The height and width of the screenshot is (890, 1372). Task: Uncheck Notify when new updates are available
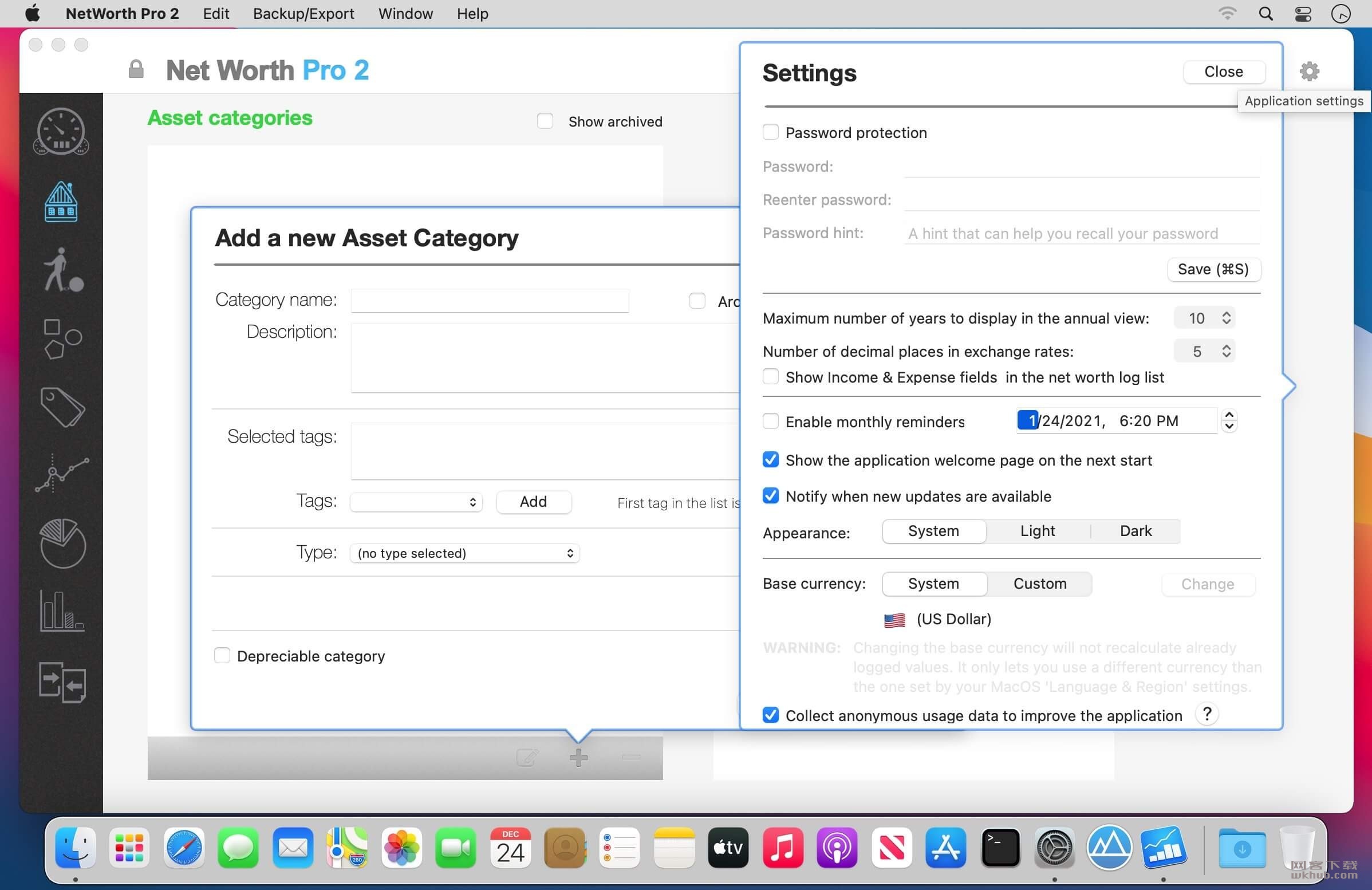[770, 496]
